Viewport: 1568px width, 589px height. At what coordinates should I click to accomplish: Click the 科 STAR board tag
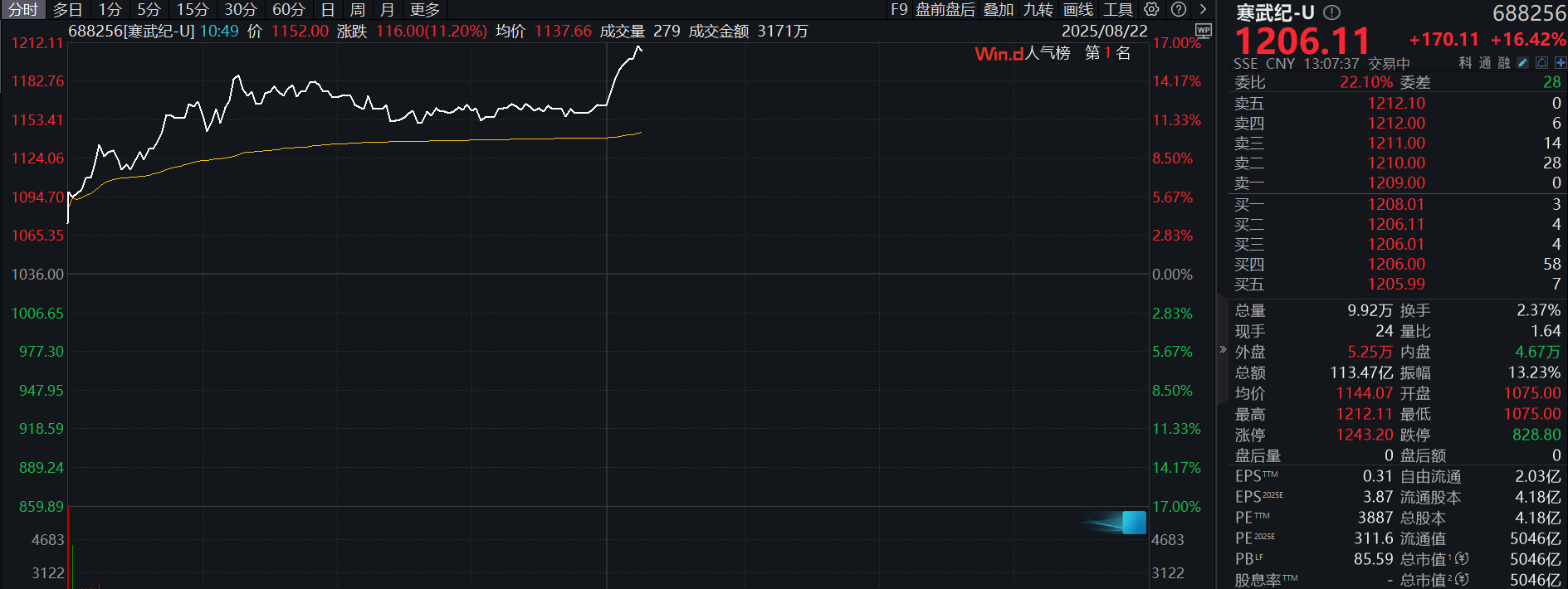pyautogui.click(x=1465, y=63)
